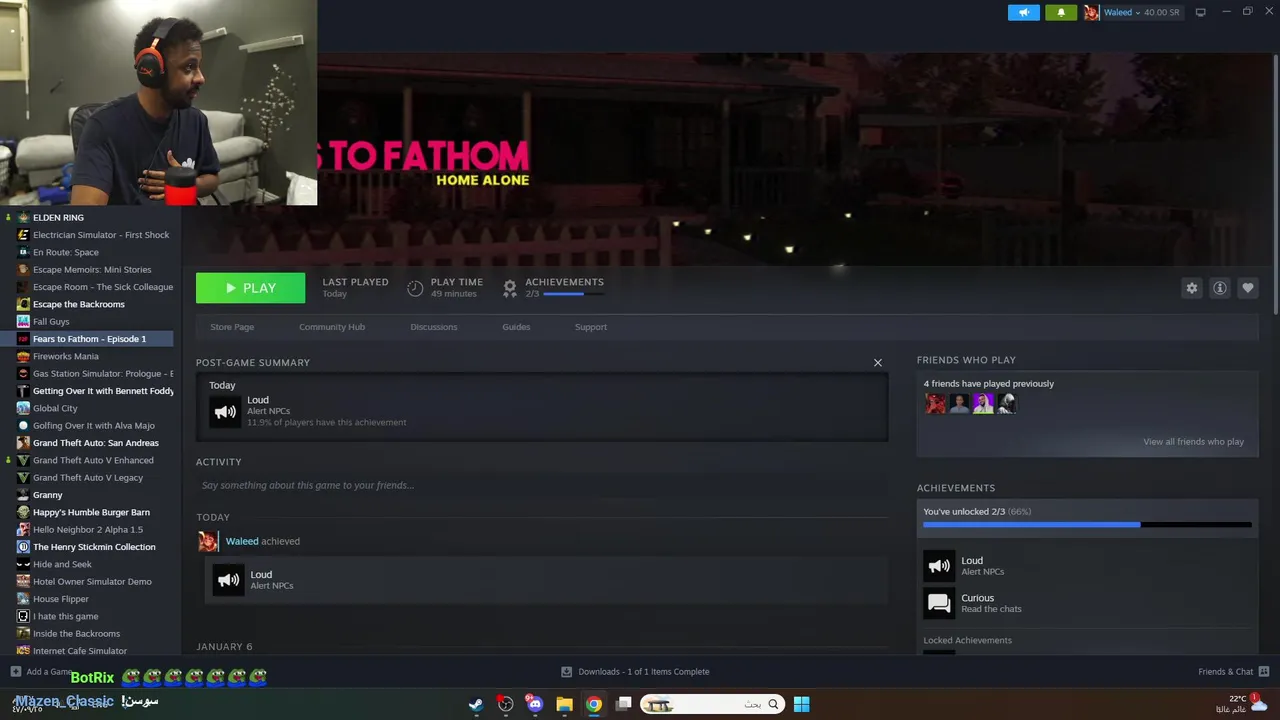Open Steam from the taskbar
The height and width of the screenshot is (720, 1280).
pyautogui.click(x=476, y=704)
